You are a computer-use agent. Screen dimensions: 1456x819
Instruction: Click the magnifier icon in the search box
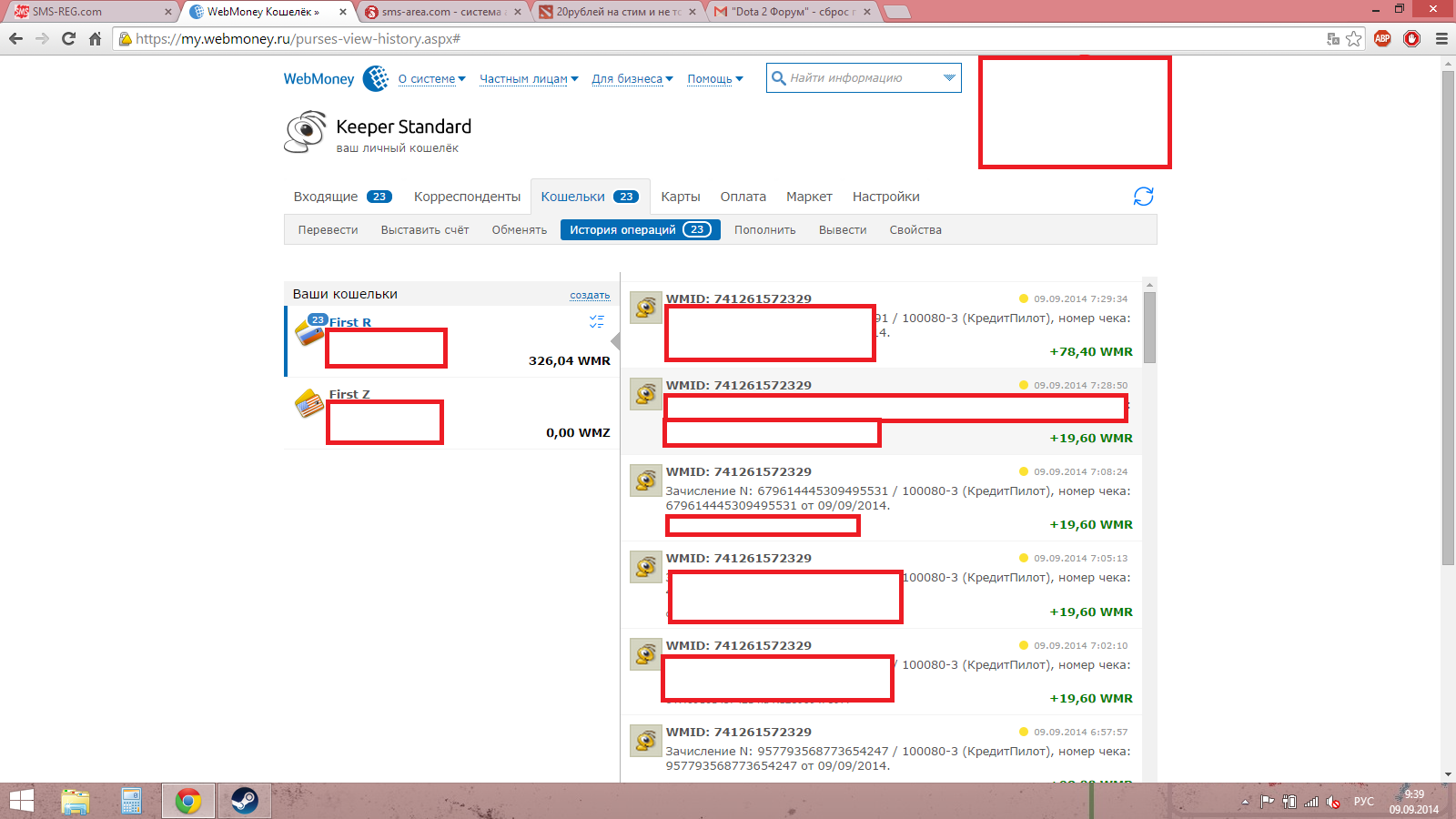click(779, 78)
